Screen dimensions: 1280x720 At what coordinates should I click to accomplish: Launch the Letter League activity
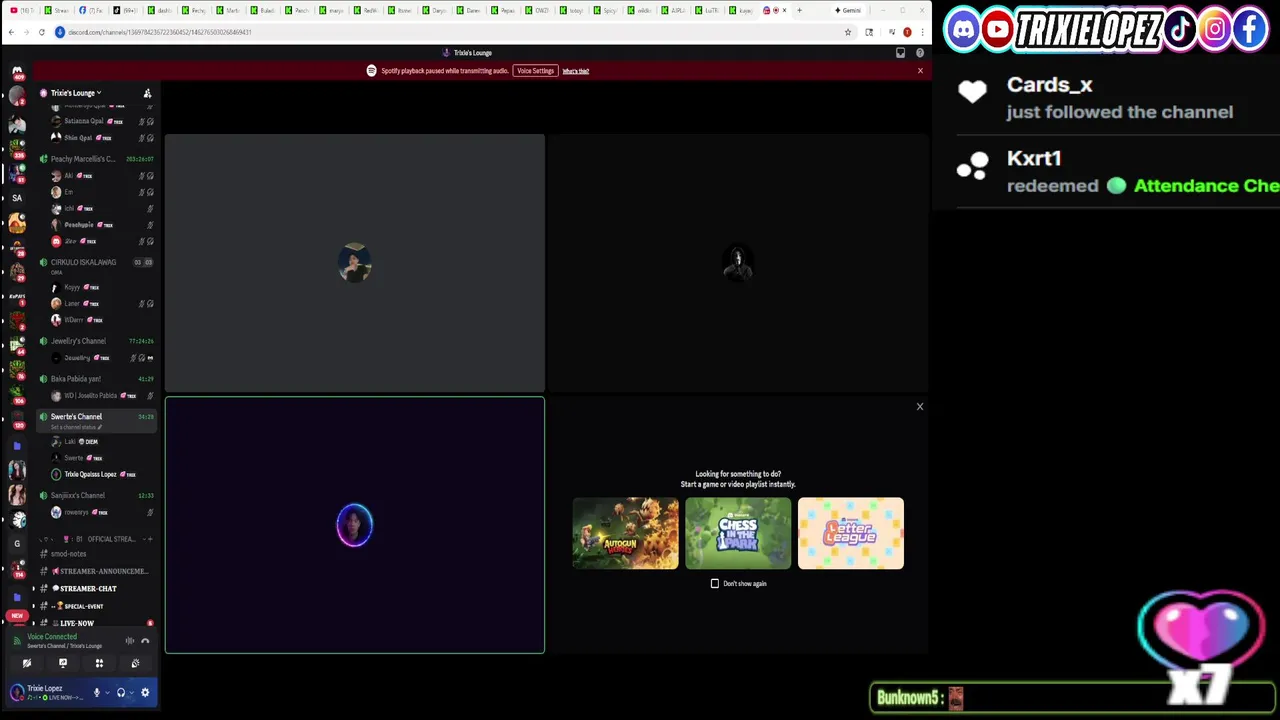click(851, 533)
